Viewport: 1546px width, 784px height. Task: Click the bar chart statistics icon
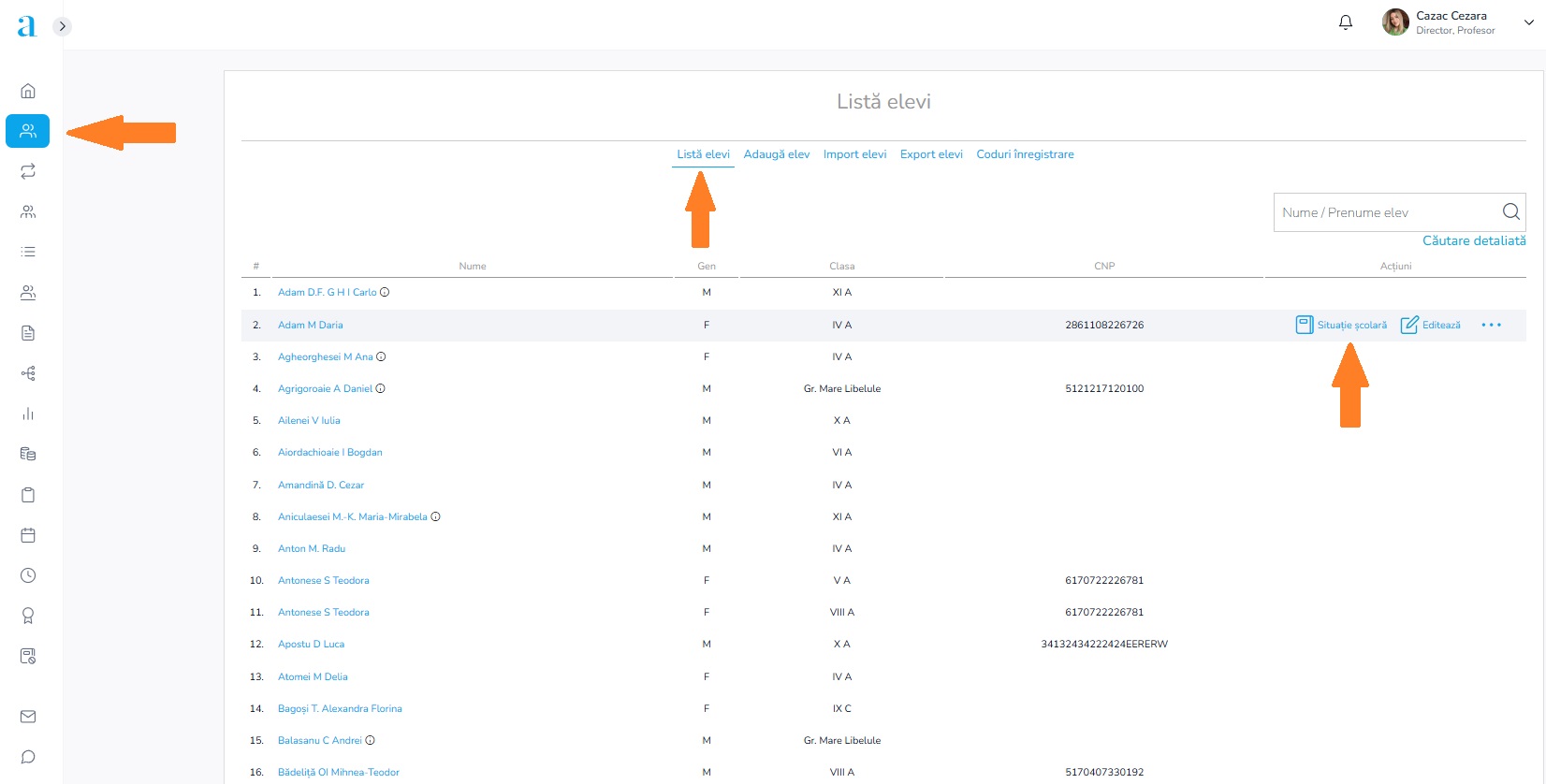tap(28, 414)
